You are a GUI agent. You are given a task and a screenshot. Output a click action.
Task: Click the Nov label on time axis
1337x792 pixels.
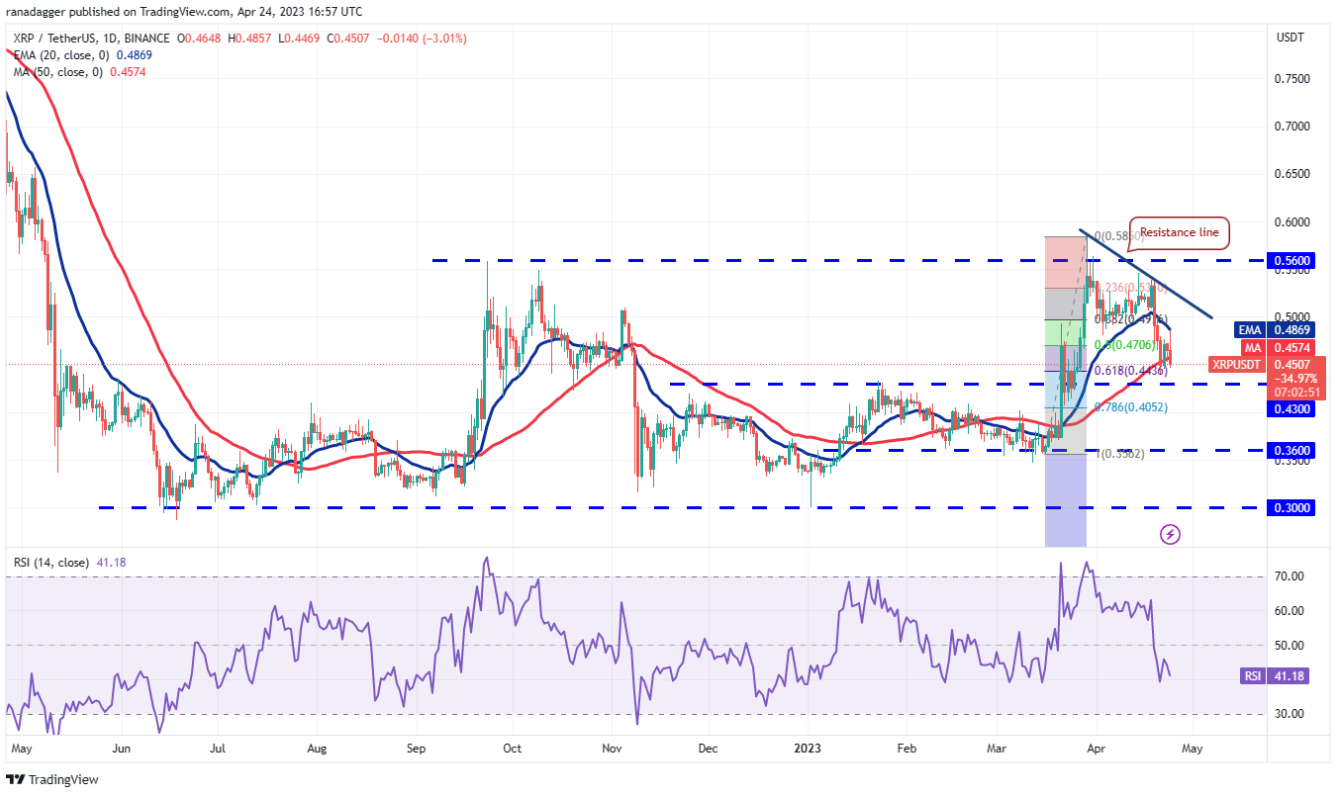coord(612,747)
